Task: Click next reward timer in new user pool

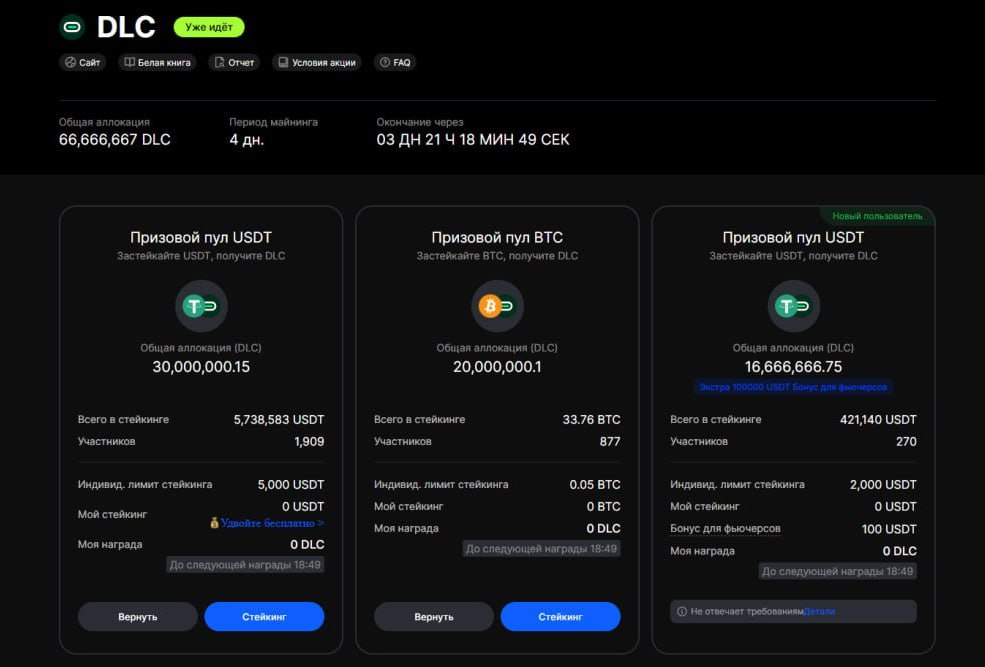Action: pos(837,572)
